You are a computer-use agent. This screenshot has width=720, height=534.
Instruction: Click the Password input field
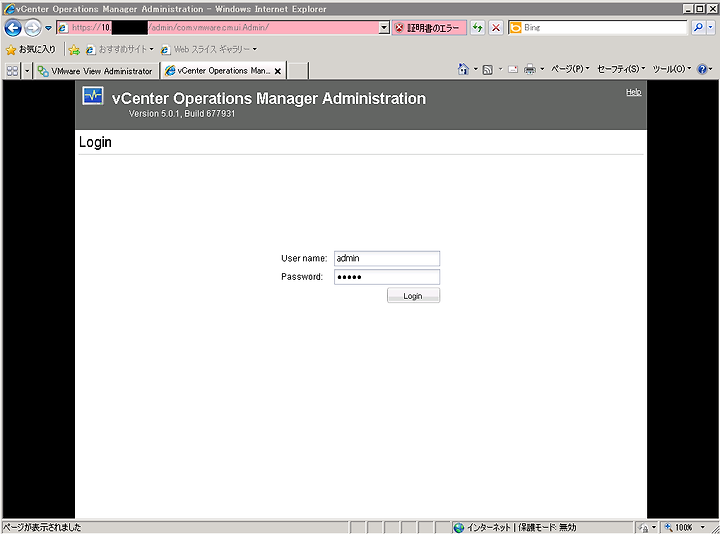click(387, 277)
